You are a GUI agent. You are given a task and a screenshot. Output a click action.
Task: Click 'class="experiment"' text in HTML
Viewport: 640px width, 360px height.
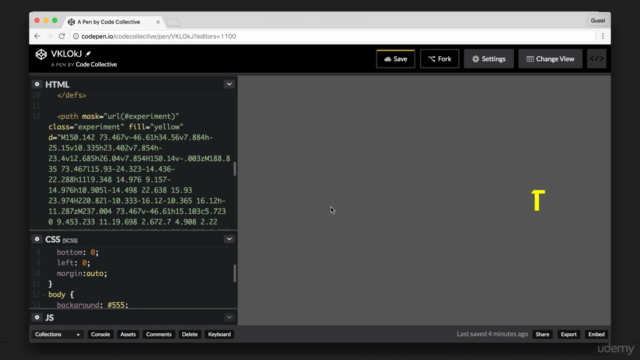86,127
